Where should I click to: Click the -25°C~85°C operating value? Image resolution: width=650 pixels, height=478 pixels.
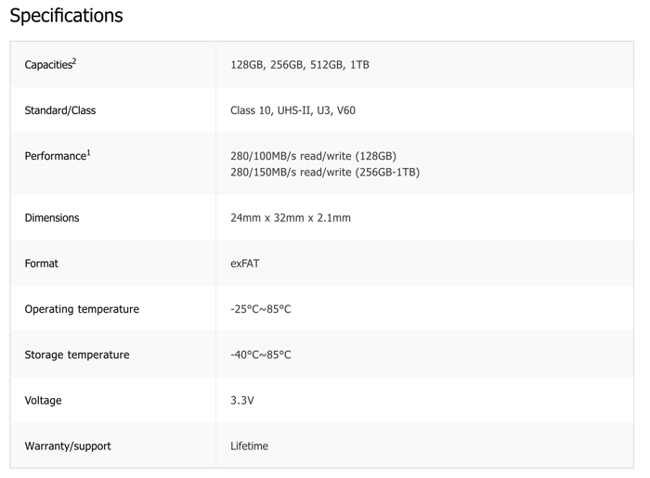tap(261, 309)
